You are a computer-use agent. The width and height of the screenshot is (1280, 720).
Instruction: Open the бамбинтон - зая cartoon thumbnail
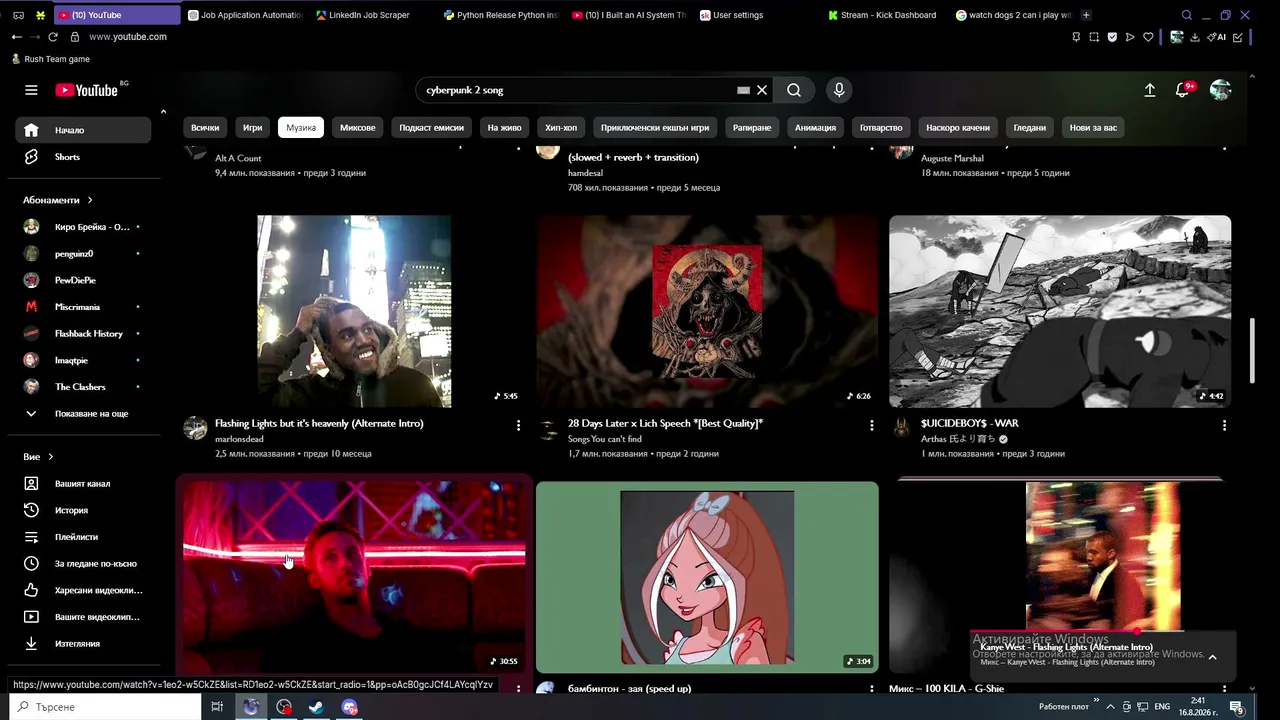point(707,577)
